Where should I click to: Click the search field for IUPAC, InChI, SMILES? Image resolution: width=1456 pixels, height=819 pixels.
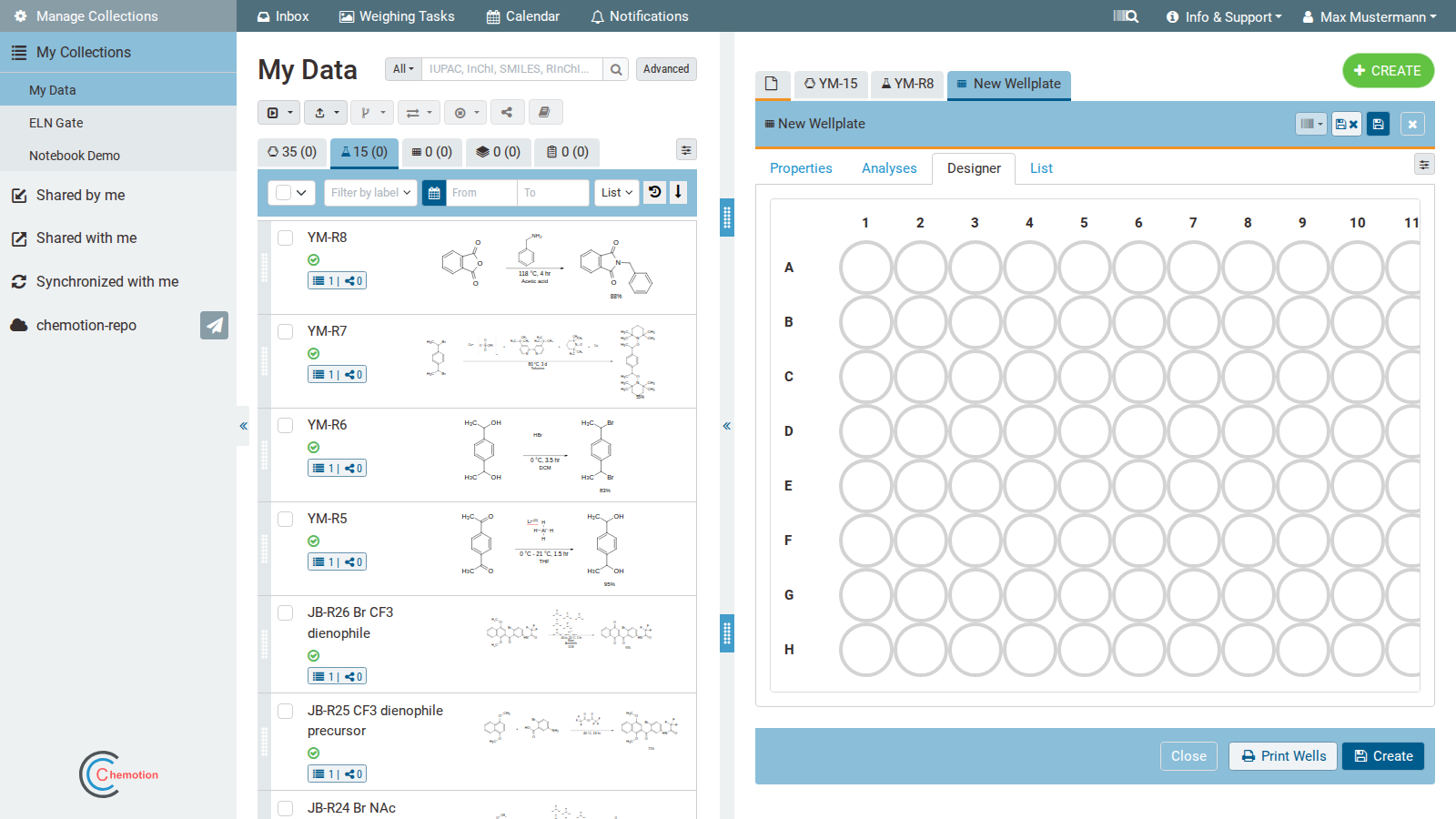click(x=512, y=69)
